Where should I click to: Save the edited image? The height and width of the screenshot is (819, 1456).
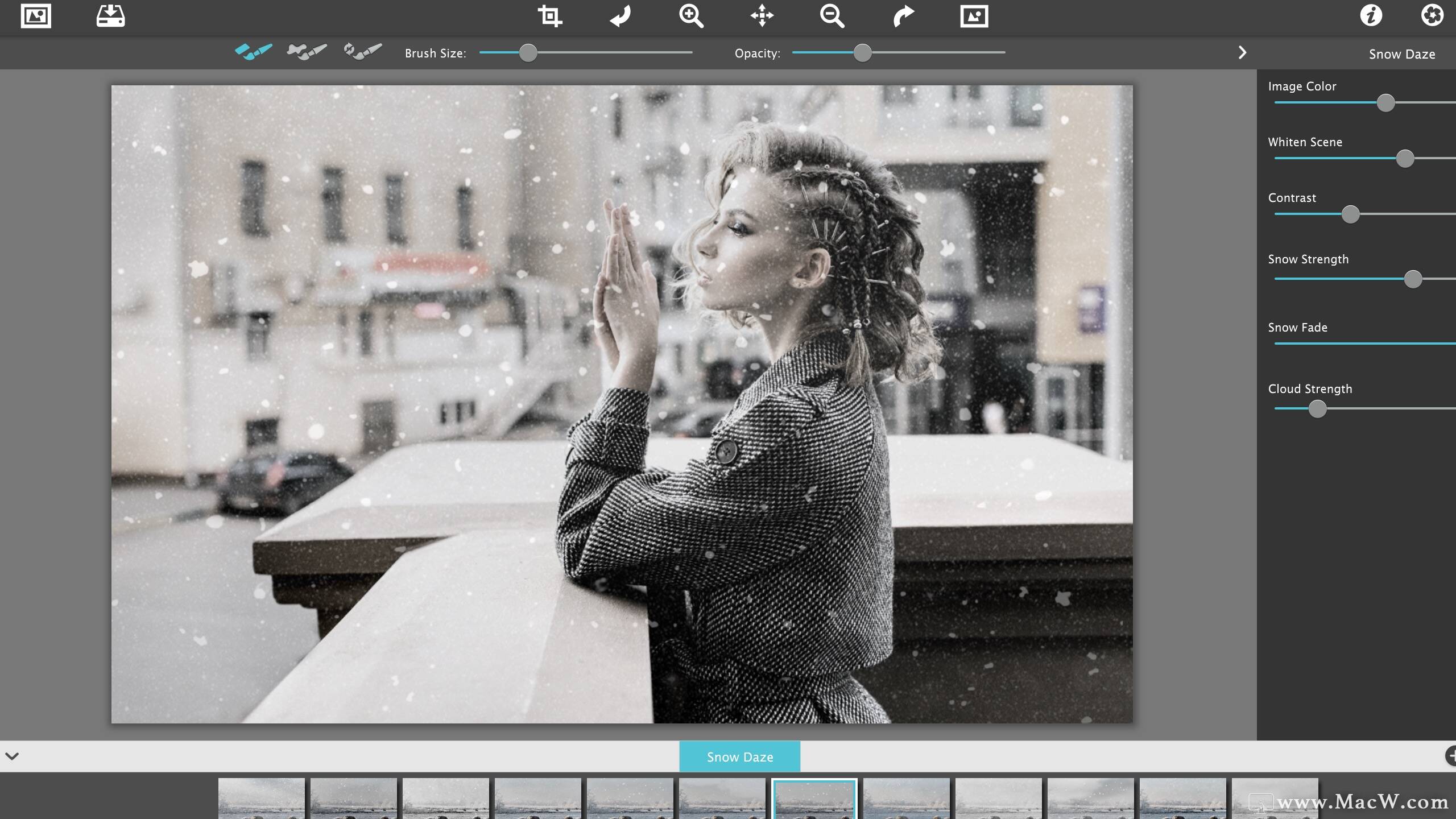110,16
